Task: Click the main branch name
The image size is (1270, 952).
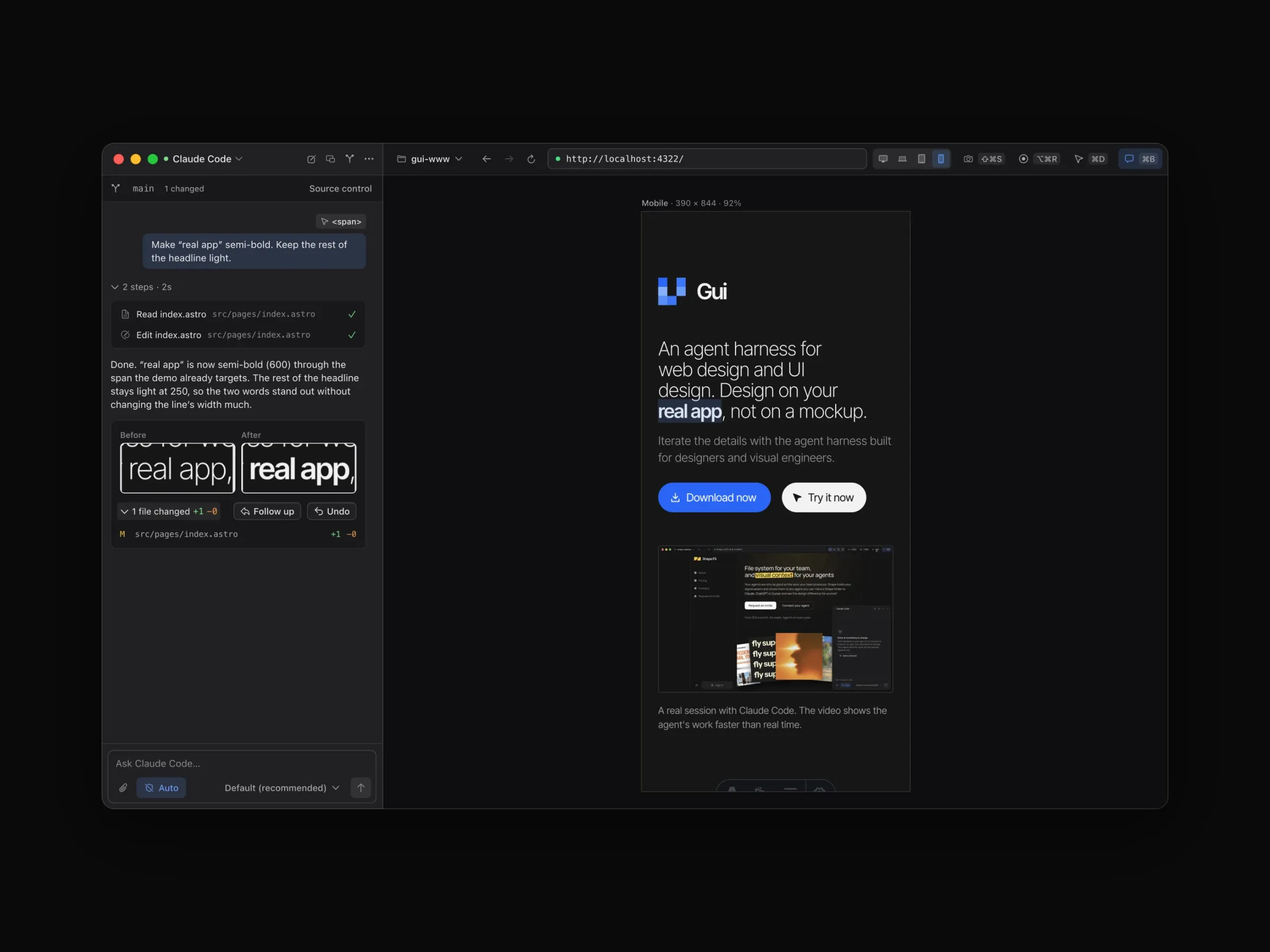Action: (143, 188)
